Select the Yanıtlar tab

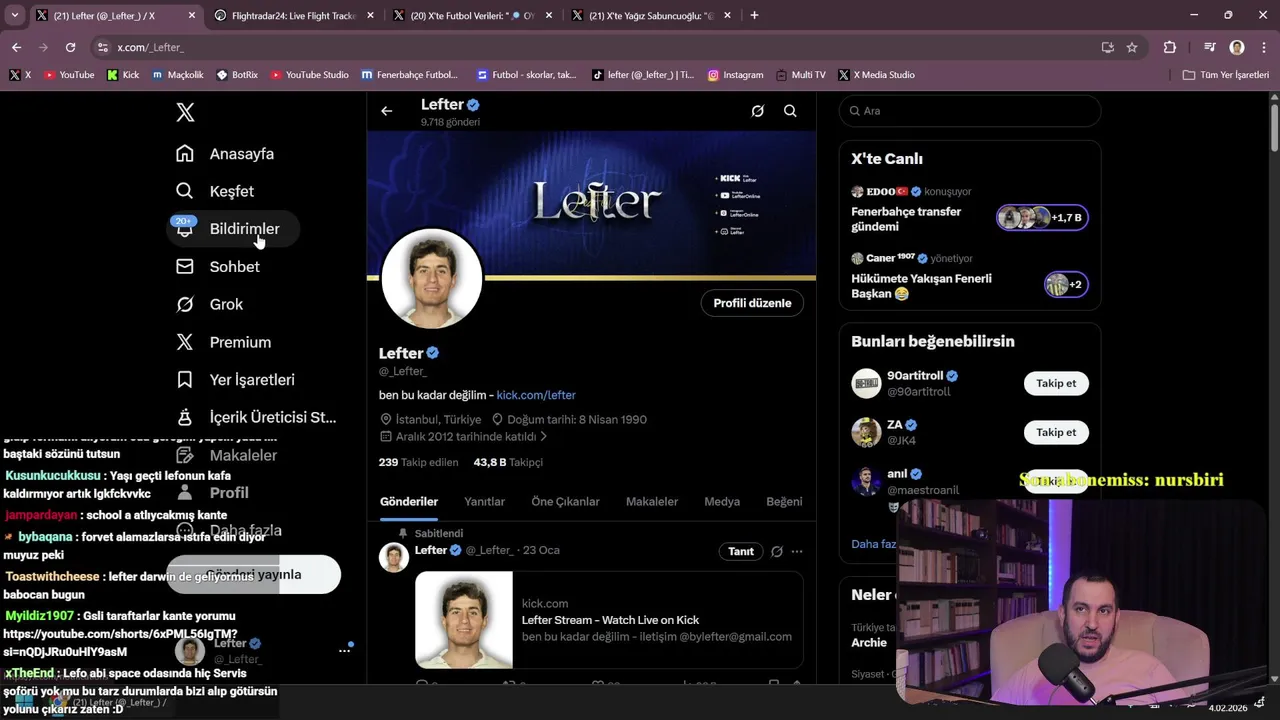coord(484,502)
